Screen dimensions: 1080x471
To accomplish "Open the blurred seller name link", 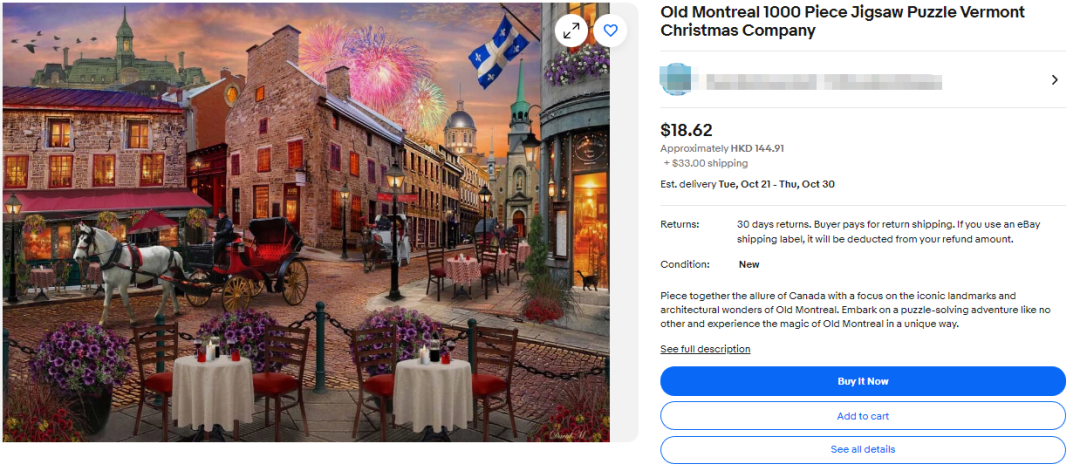I will (x=823, y=80).
